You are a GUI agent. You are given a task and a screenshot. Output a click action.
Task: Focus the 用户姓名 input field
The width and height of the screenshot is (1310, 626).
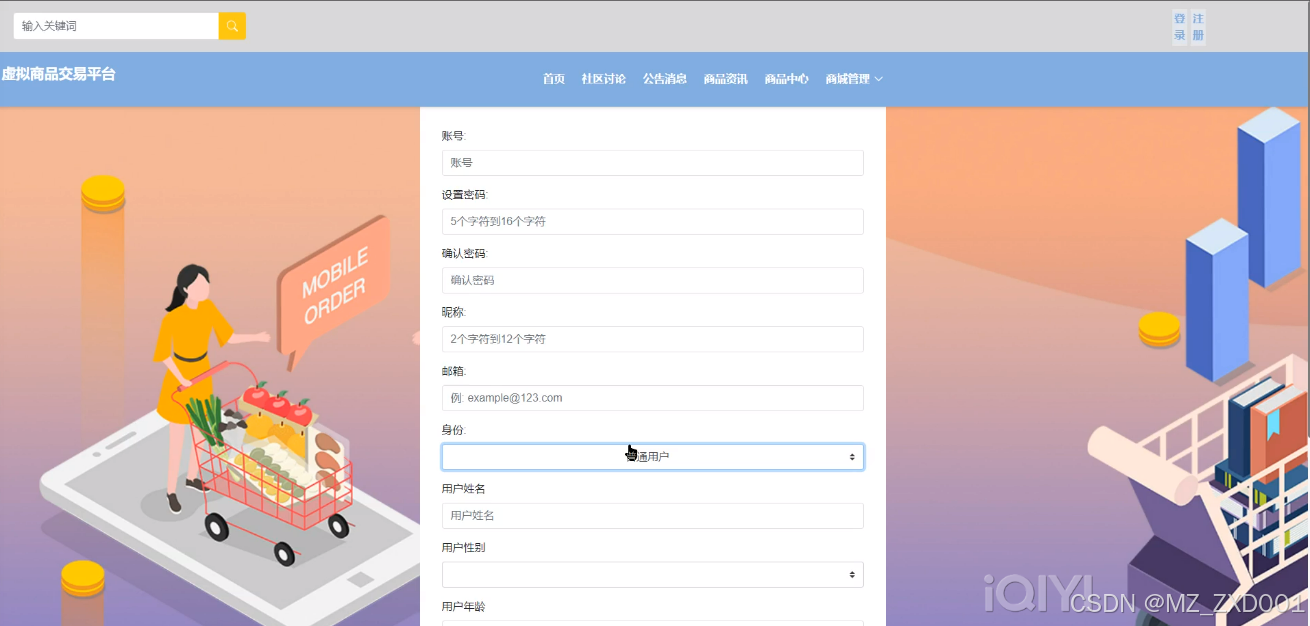coord(653,516)
